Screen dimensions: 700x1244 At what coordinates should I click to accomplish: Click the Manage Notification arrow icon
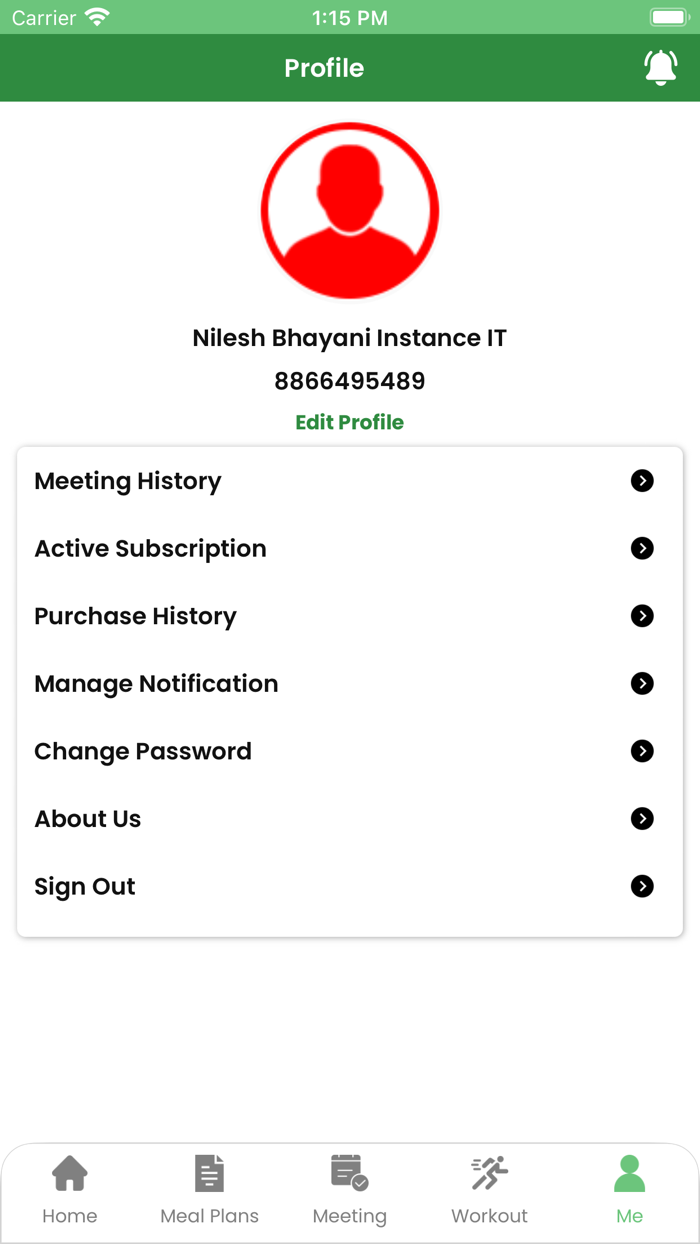coord(642,684)
